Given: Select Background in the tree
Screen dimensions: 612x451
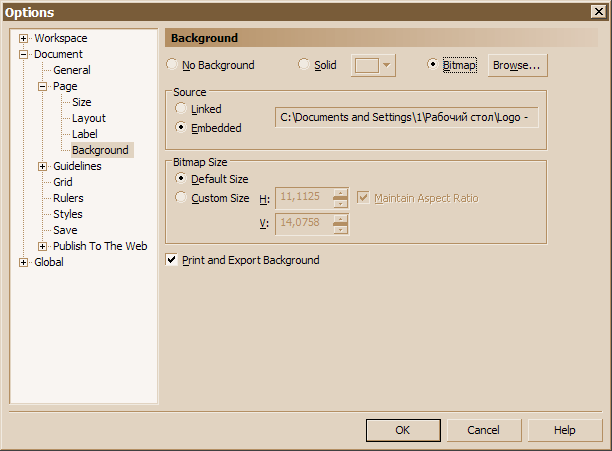Looking at the screenshot, I should pos(102,150).
